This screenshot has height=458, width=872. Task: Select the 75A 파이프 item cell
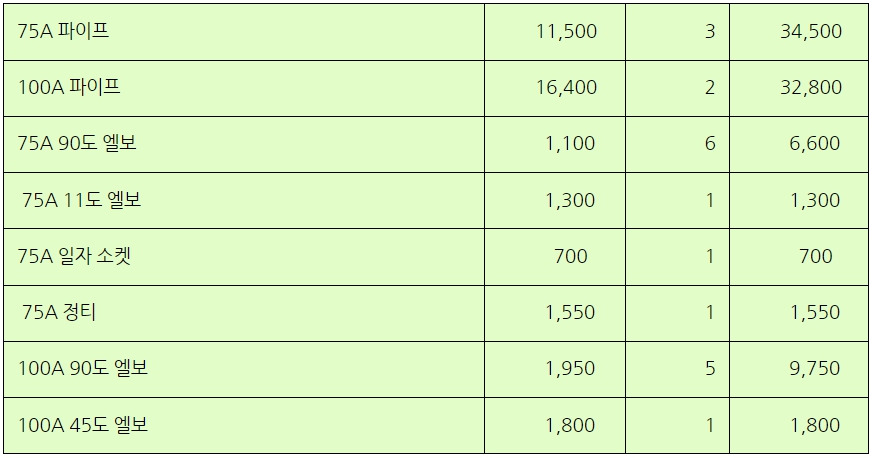[244, 32]
